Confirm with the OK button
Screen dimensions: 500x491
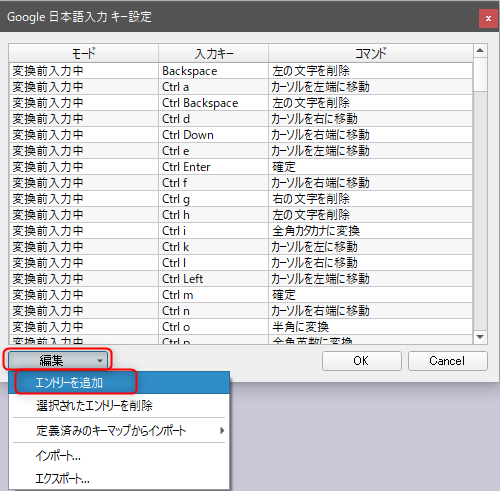coord(362,361)
